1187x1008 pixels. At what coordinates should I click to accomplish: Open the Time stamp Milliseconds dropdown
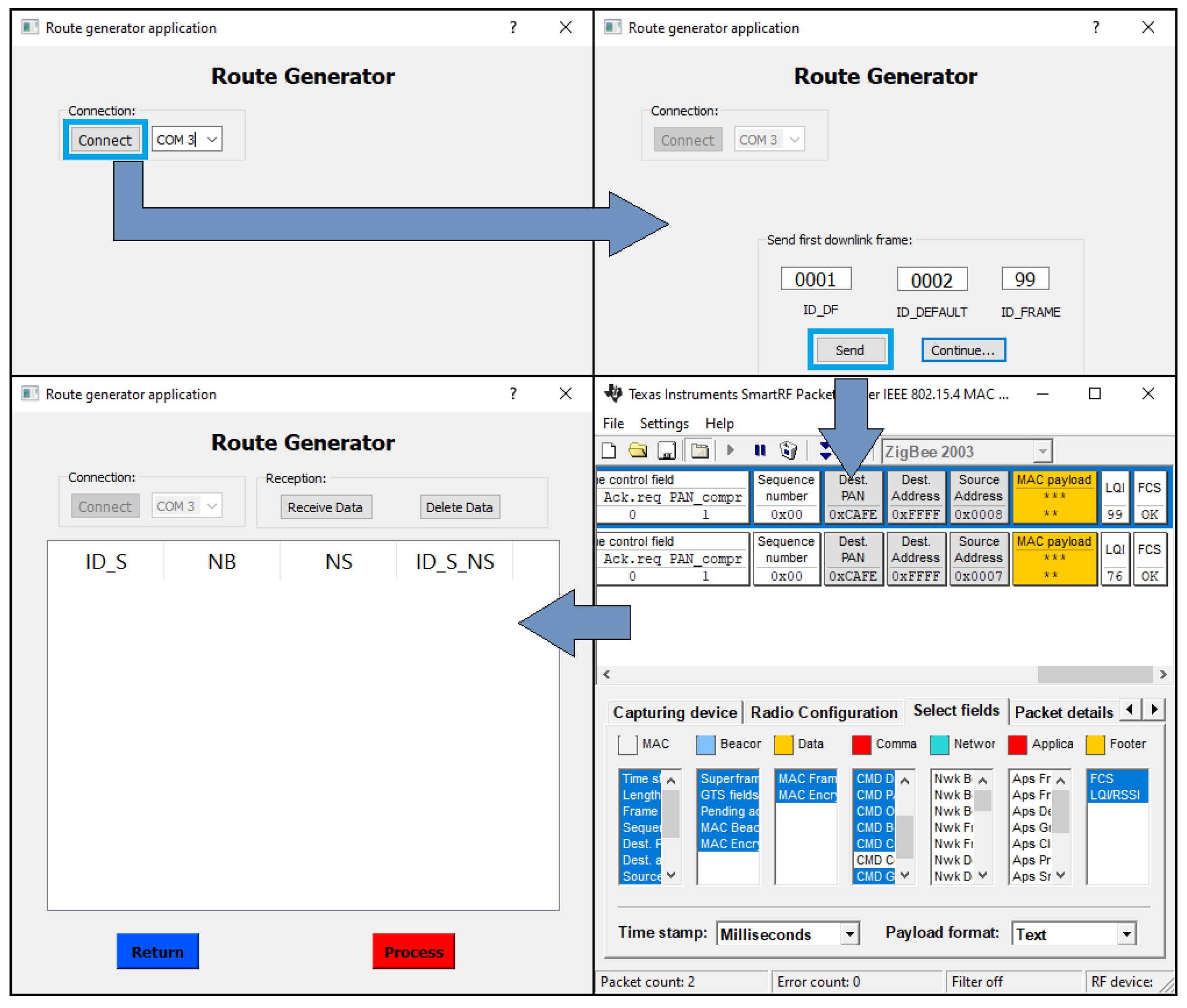849,934
